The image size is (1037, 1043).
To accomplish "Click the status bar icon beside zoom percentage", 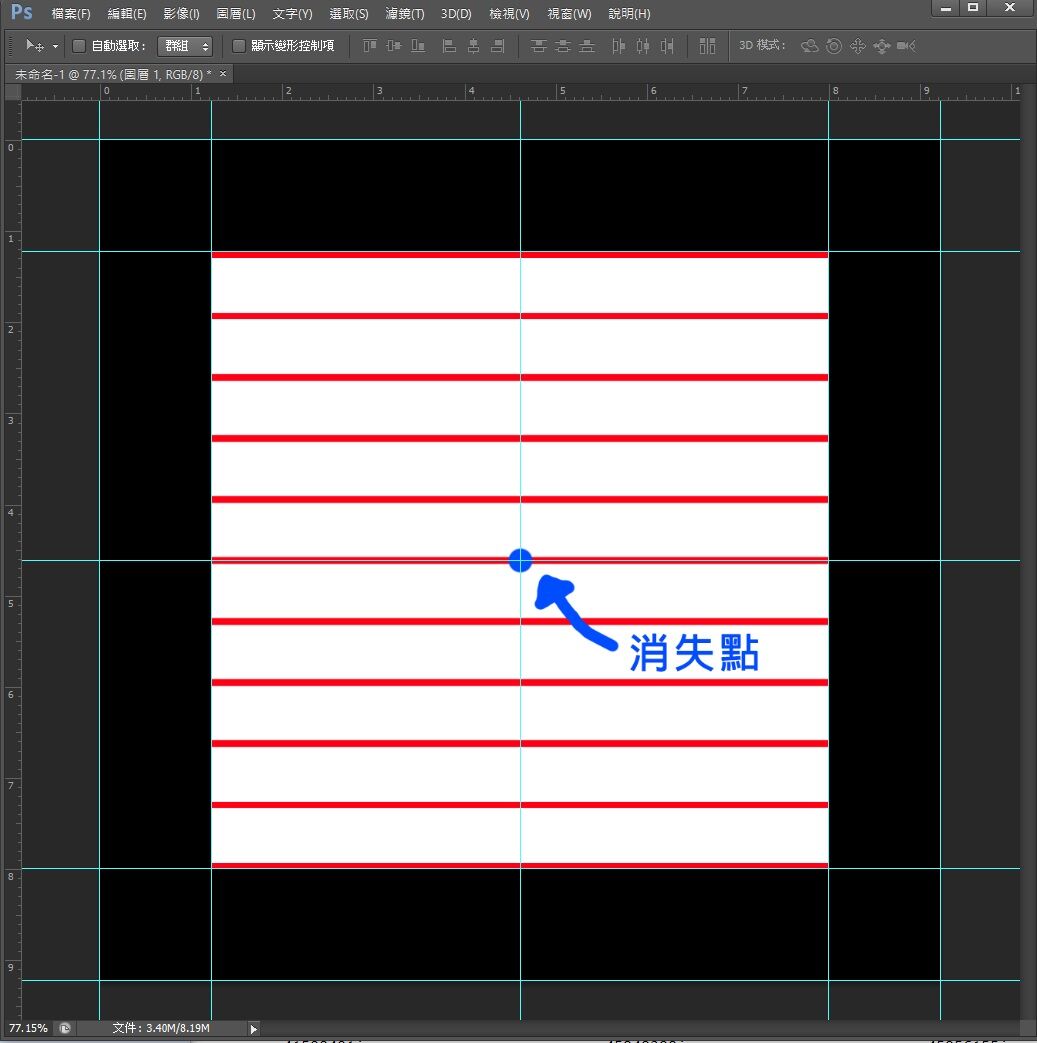I will [65, 1028].
